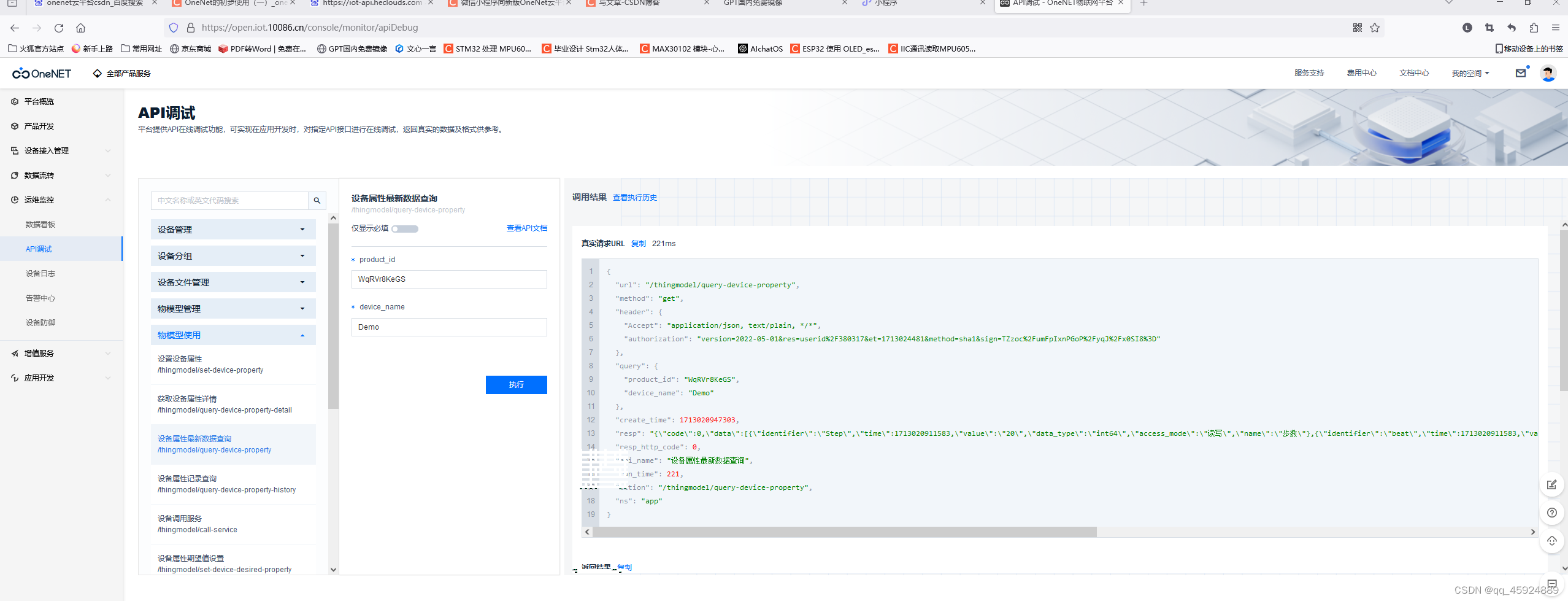Open the user avatar profile
This screenshot has width=1568, height=601.
1548,73
